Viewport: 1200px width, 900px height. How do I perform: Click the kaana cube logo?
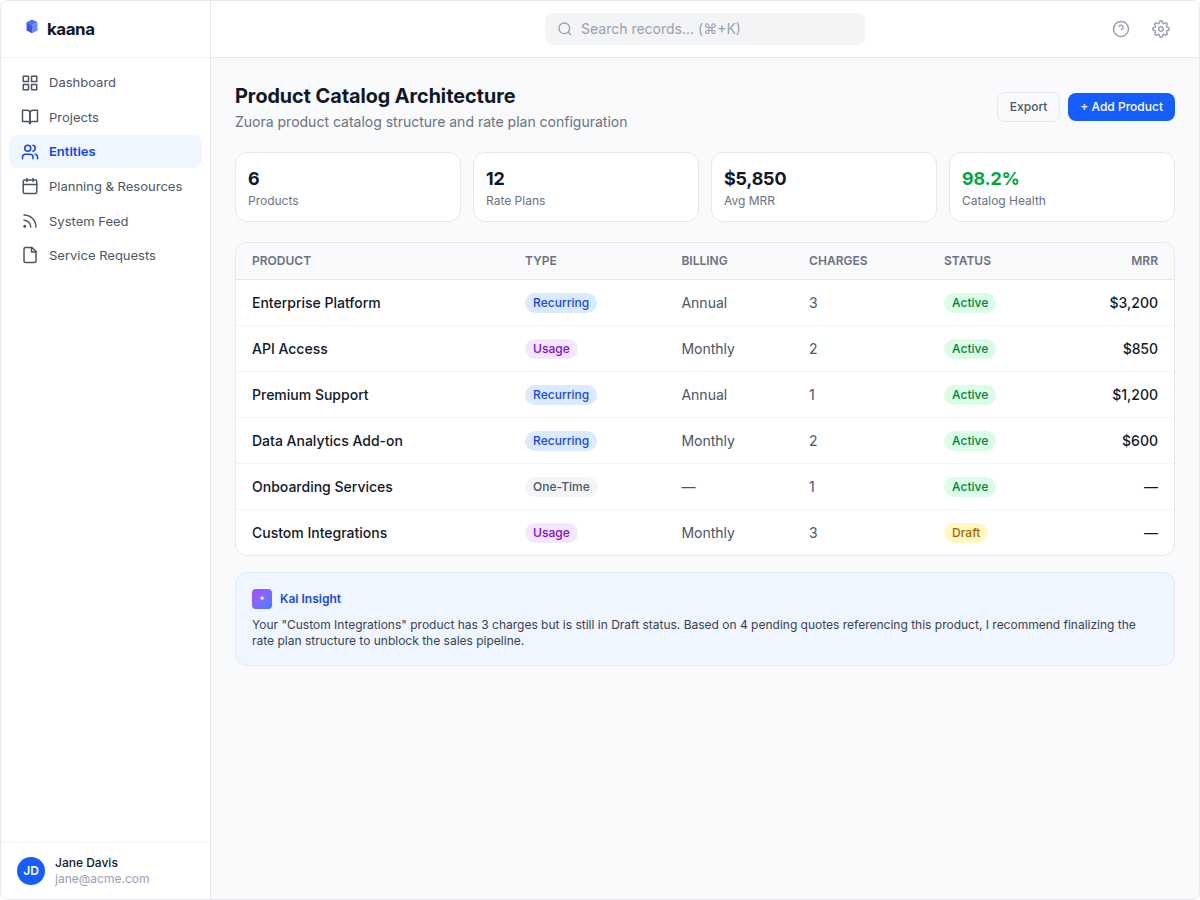31,28
